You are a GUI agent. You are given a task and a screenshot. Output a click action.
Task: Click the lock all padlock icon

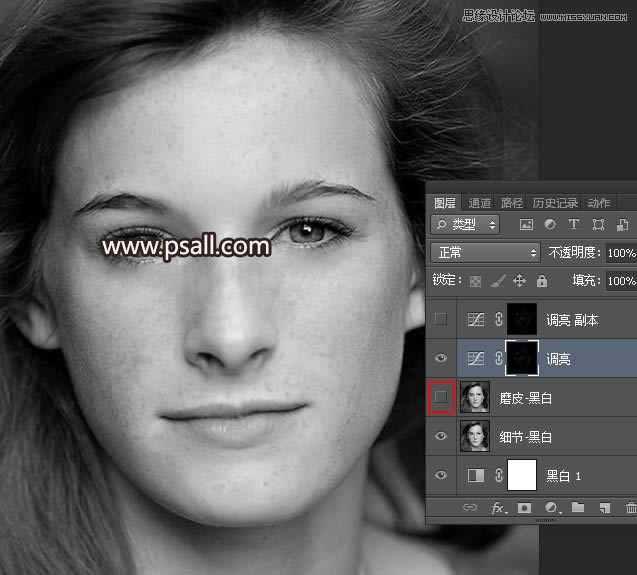click(x=541, y=282)
